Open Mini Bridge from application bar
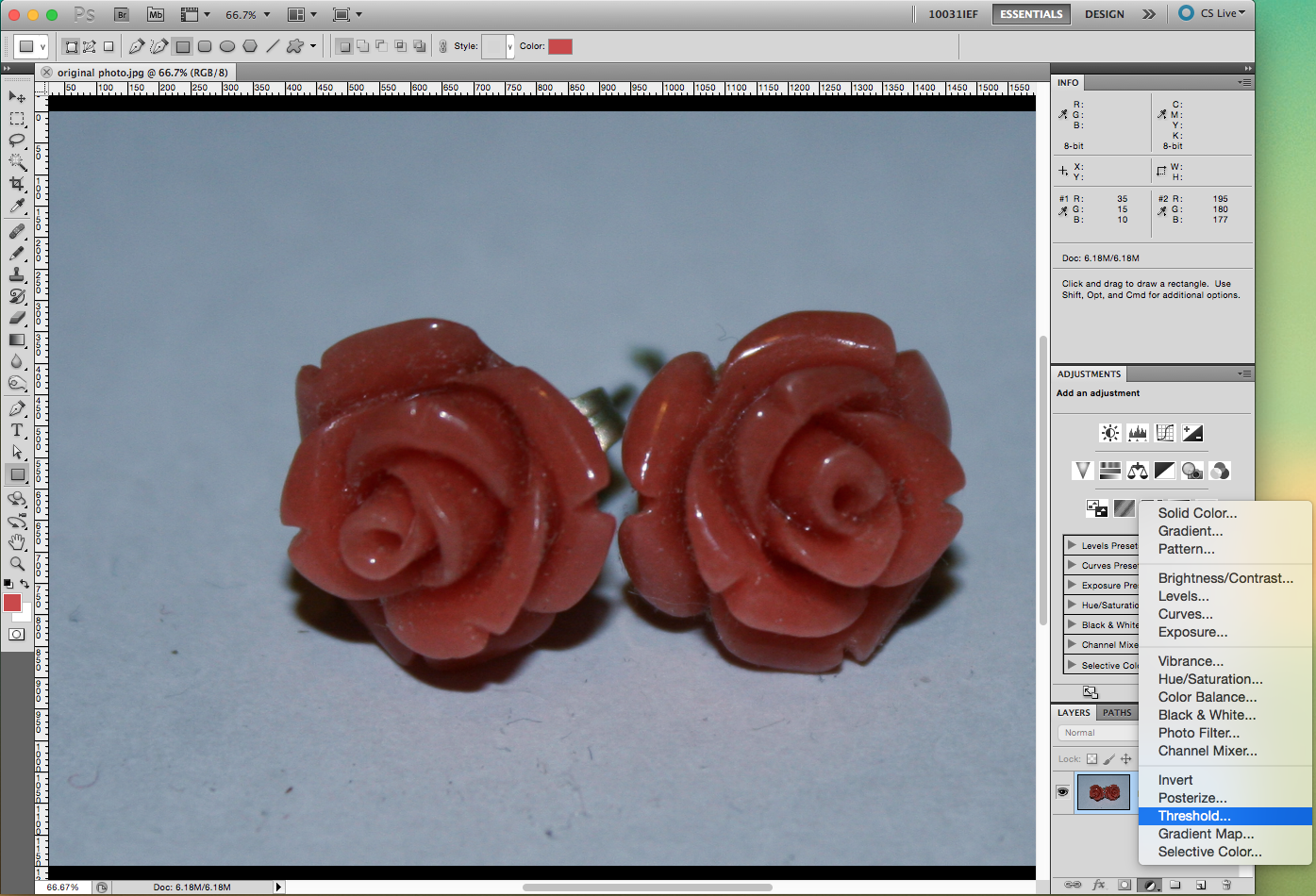The width and height of the screenshot is (1316, 896). [x=156, y=14]
